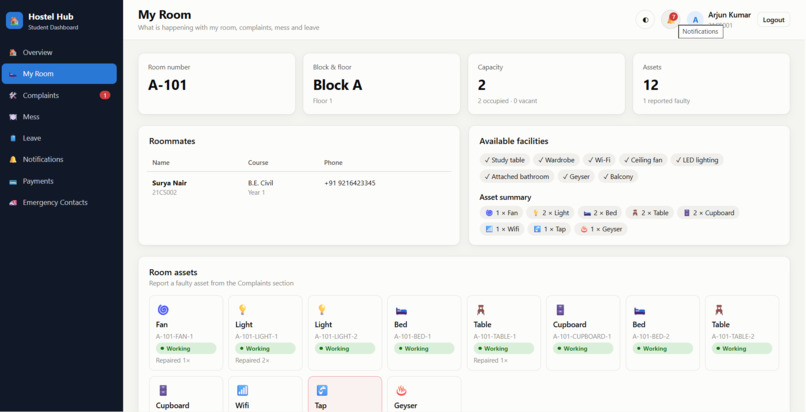Image resolution: width=806 pixels, height=412 pixels.
Task: Click the Arjun Kumar profile name
Action: coord(729,15)
